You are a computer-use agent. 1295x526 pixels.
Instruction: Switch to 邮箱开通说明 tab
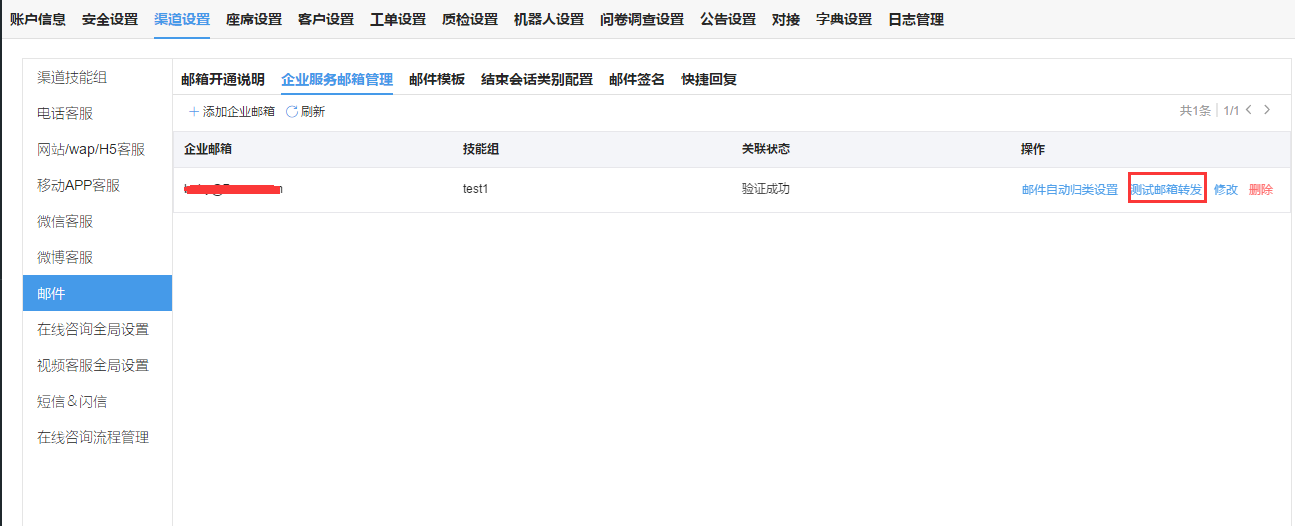223,79
